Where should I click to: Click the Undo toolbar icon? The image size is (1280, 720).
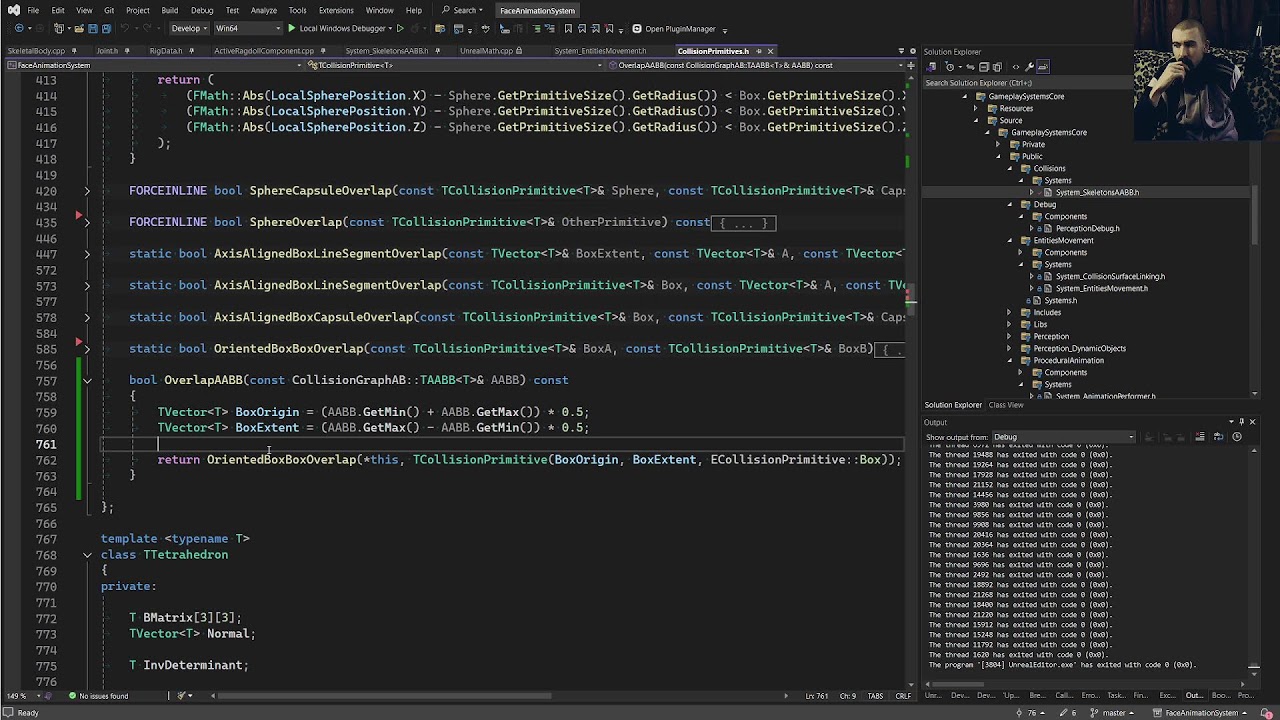[x=125, y=28]
